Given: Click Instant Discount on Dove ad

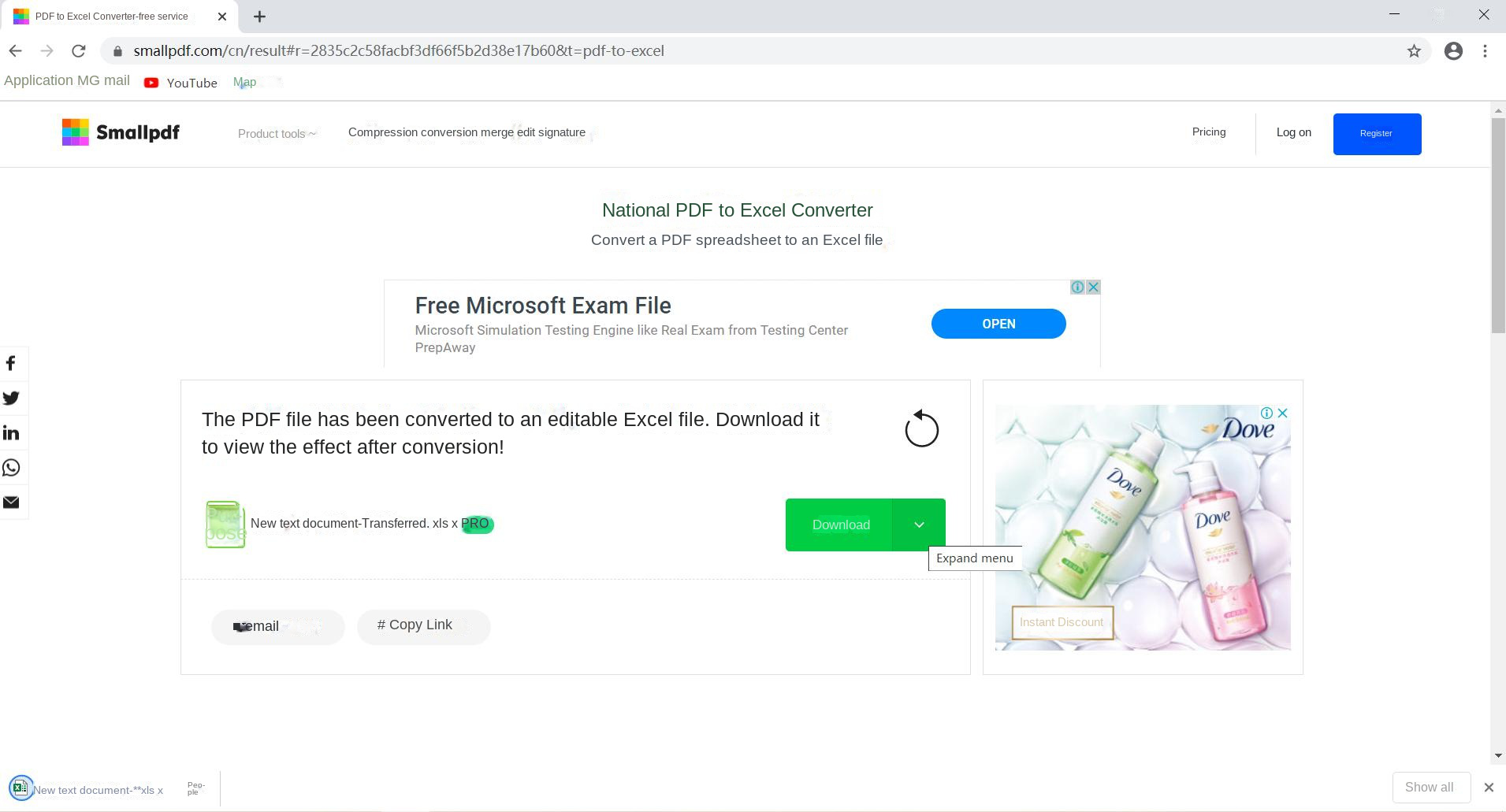Looking at the screenshot, I should click(x=1062, y=622).
